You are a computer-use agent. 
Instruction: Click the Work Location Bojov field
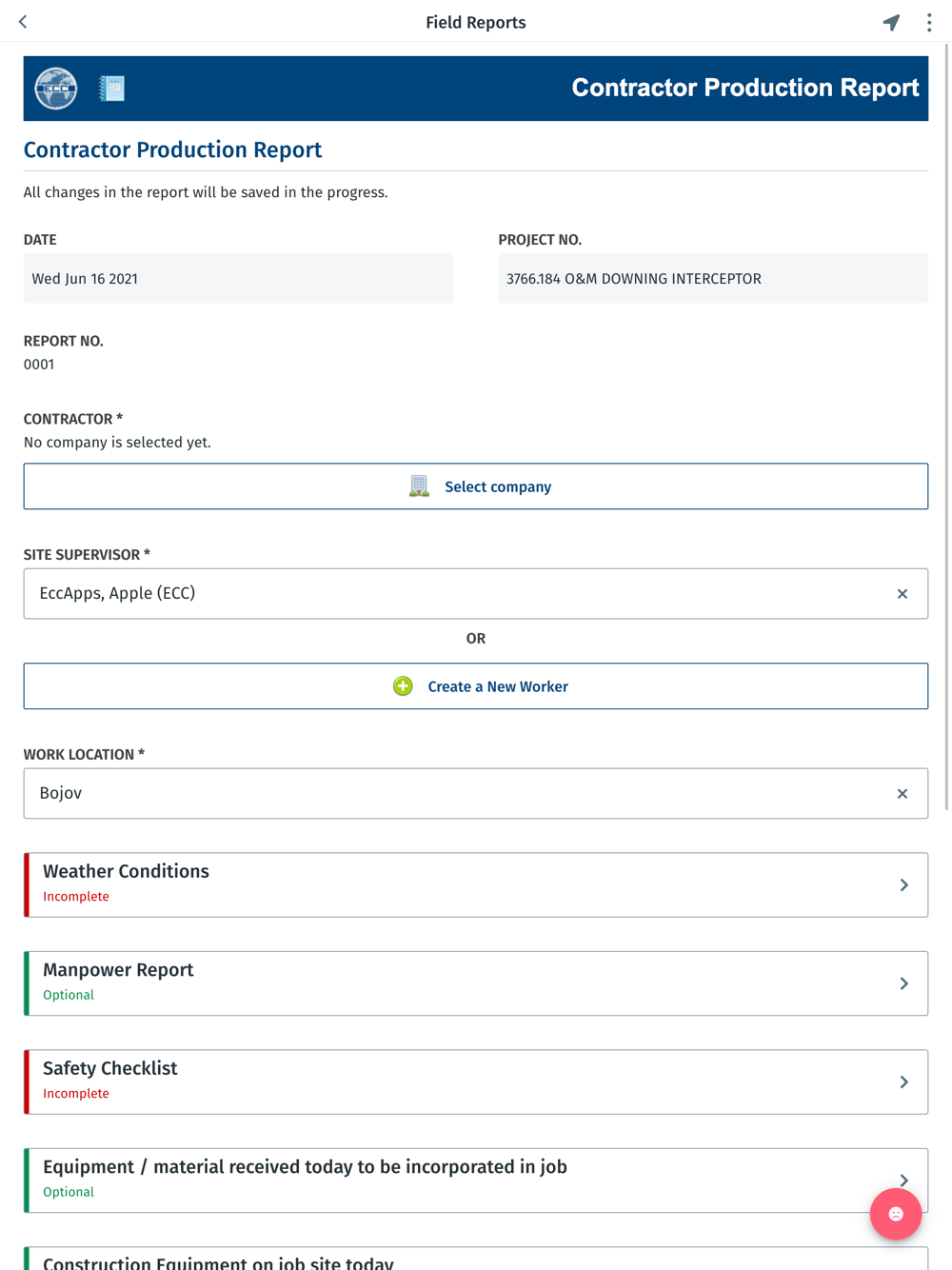pyautogui.click(x=457, y=794)
